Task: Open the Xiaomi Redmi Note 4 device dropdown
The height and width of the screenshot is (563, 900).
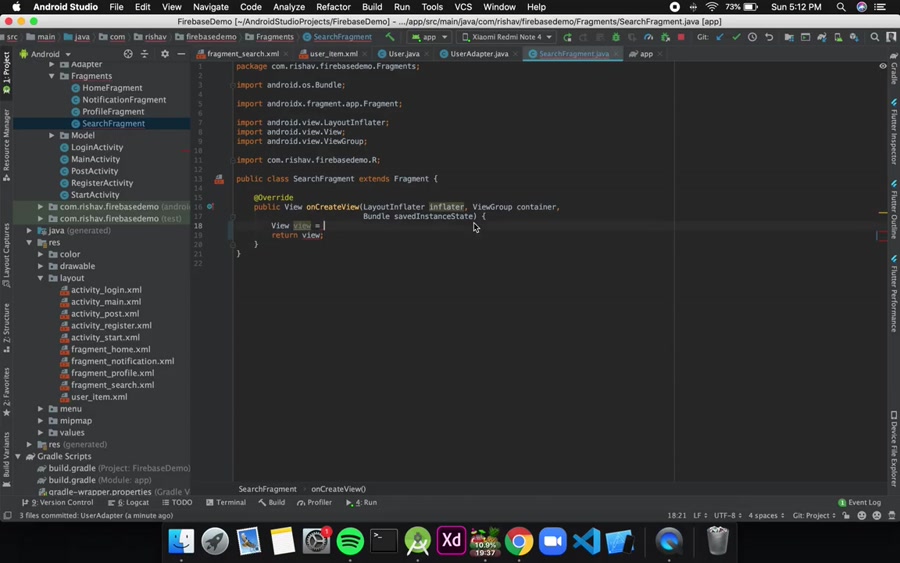Action: pos(507,37)
